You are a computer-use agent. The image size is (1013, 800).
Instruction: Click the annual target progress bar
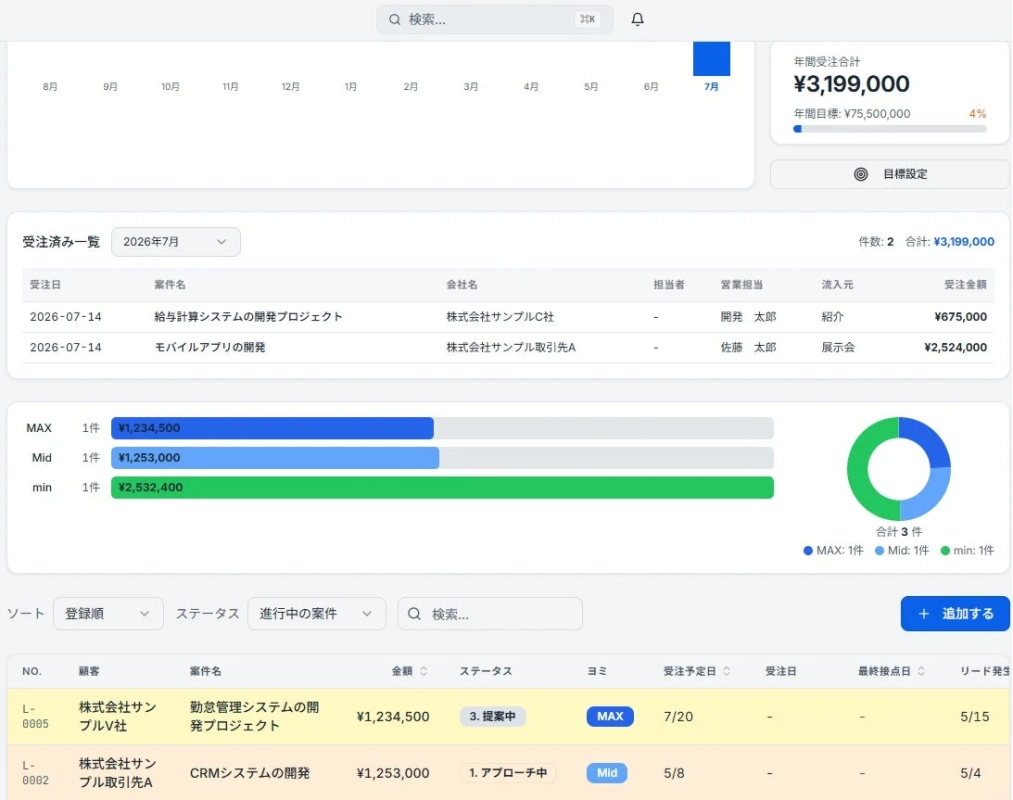[x=890, y=129]
